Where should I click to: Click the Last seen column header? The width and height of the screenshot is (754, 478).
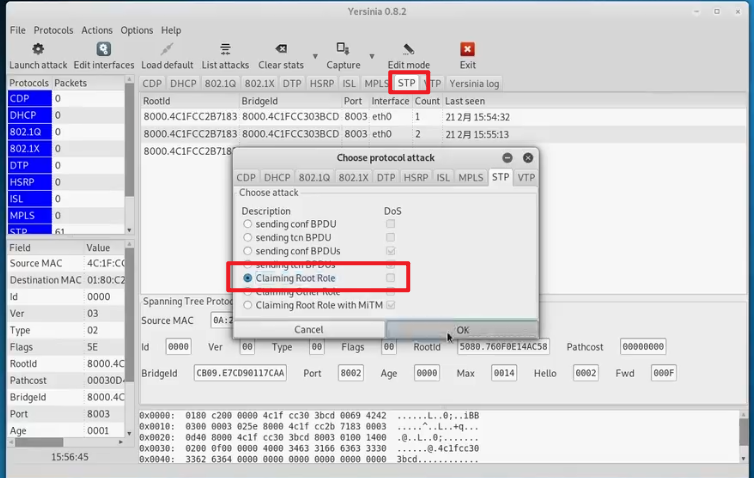[x=594, y=101]
